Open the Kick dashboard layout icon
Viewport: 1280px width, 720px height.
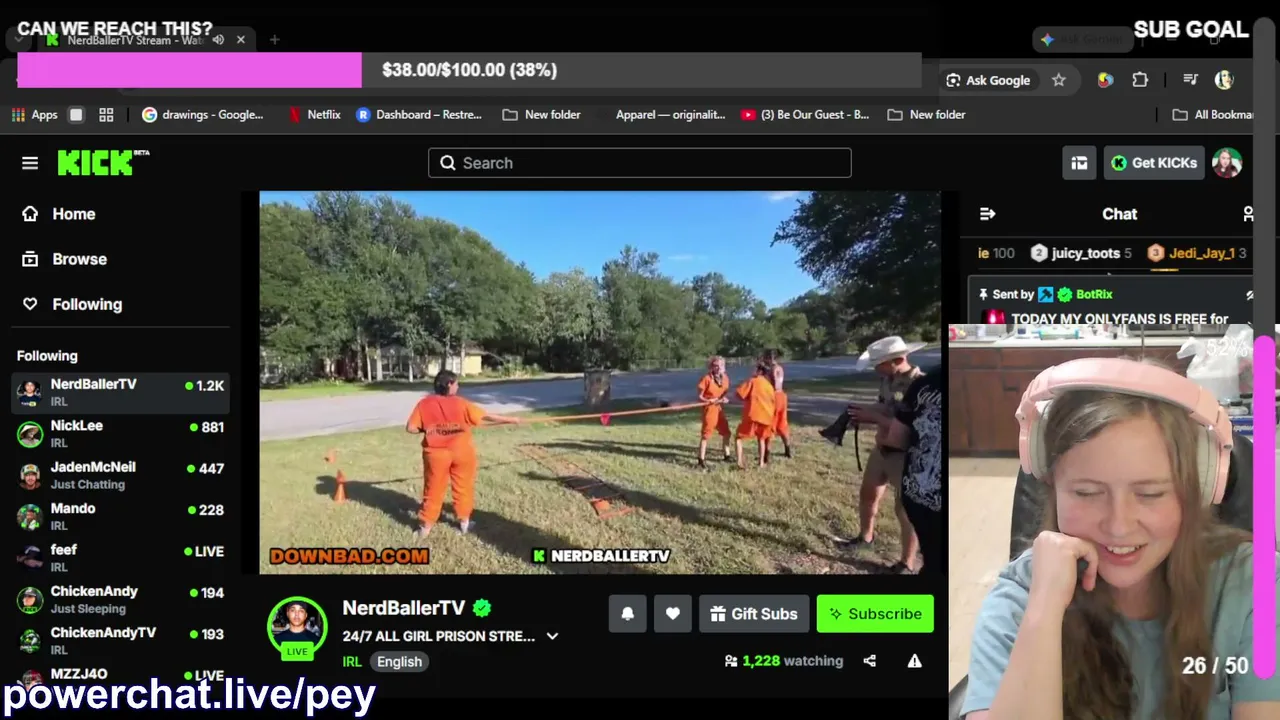[x=1079, y=163]
